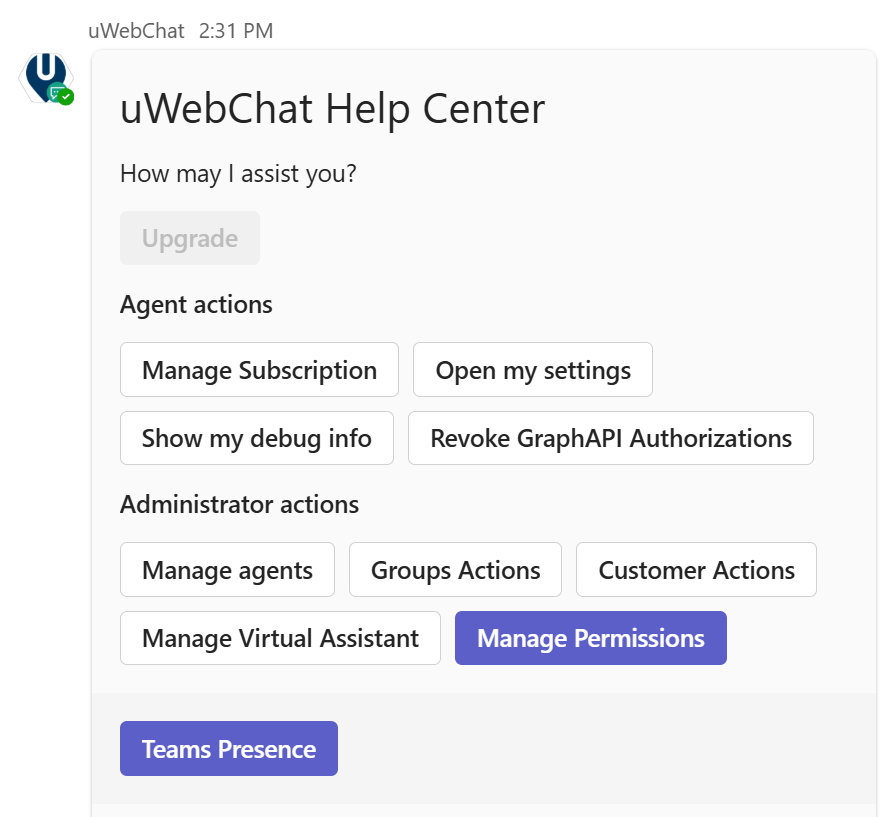Click the Manage agents button
The image size is (889, 817).
[x=227, y=569]
